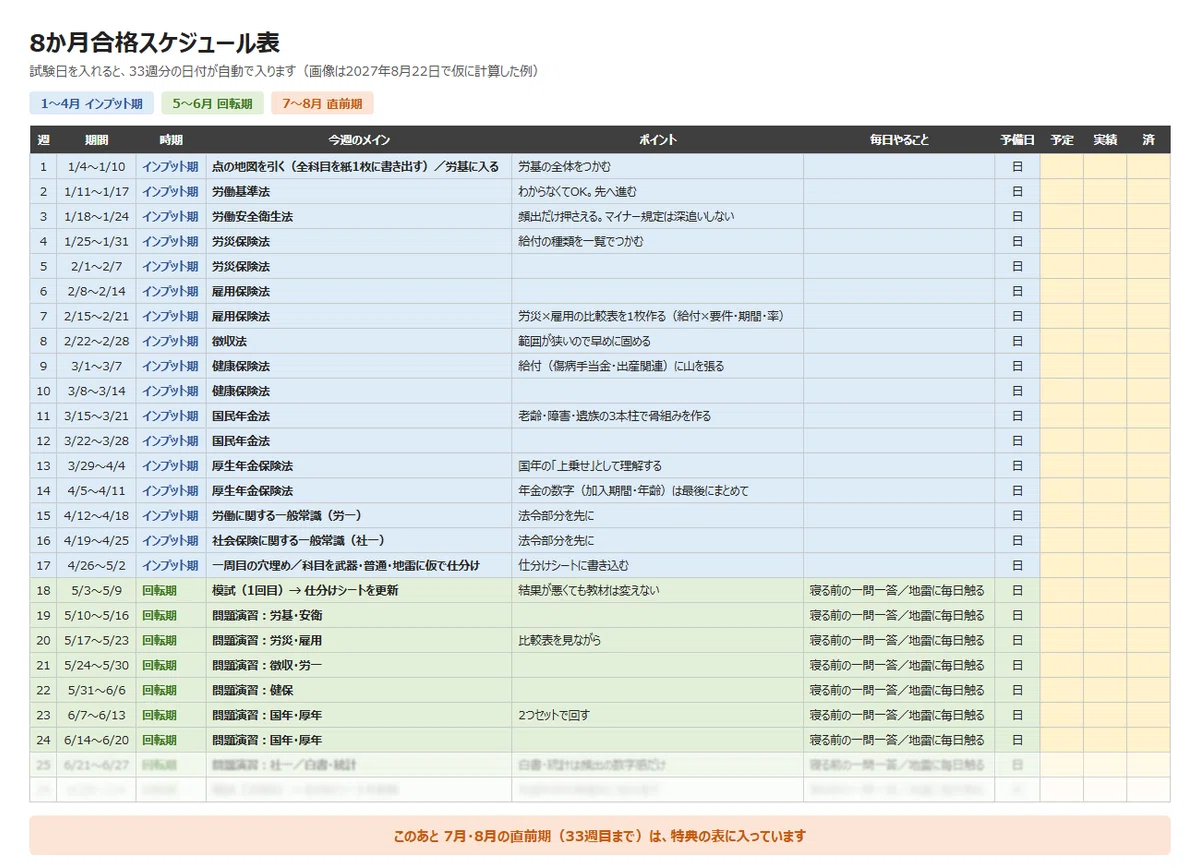Select the date cell 6/14～6/20

tap(97, 740)
